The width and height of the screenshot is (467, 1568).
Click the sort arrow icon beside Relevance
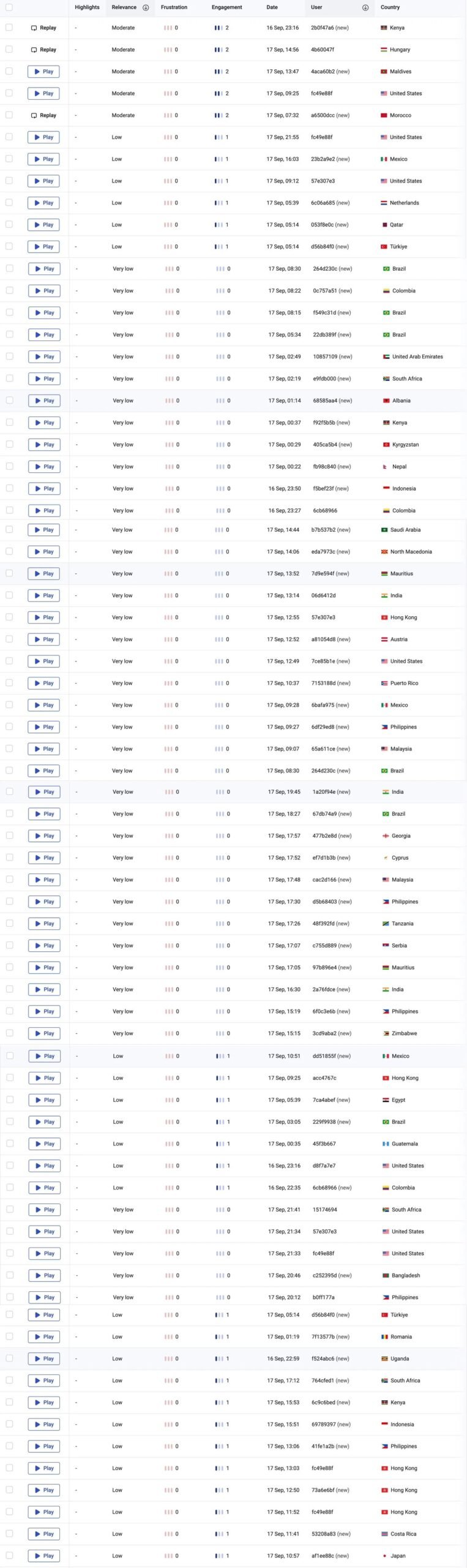click(146, 7)
